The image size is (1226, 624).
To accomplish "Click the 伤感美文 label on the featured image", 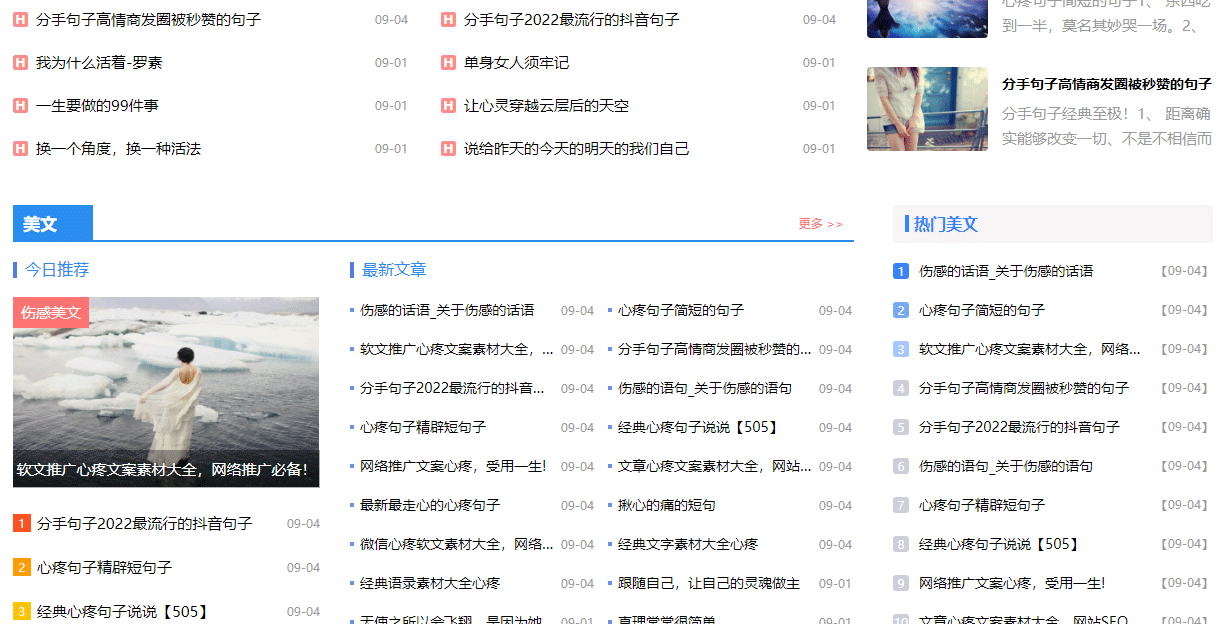I will click(x=51, y=312).
